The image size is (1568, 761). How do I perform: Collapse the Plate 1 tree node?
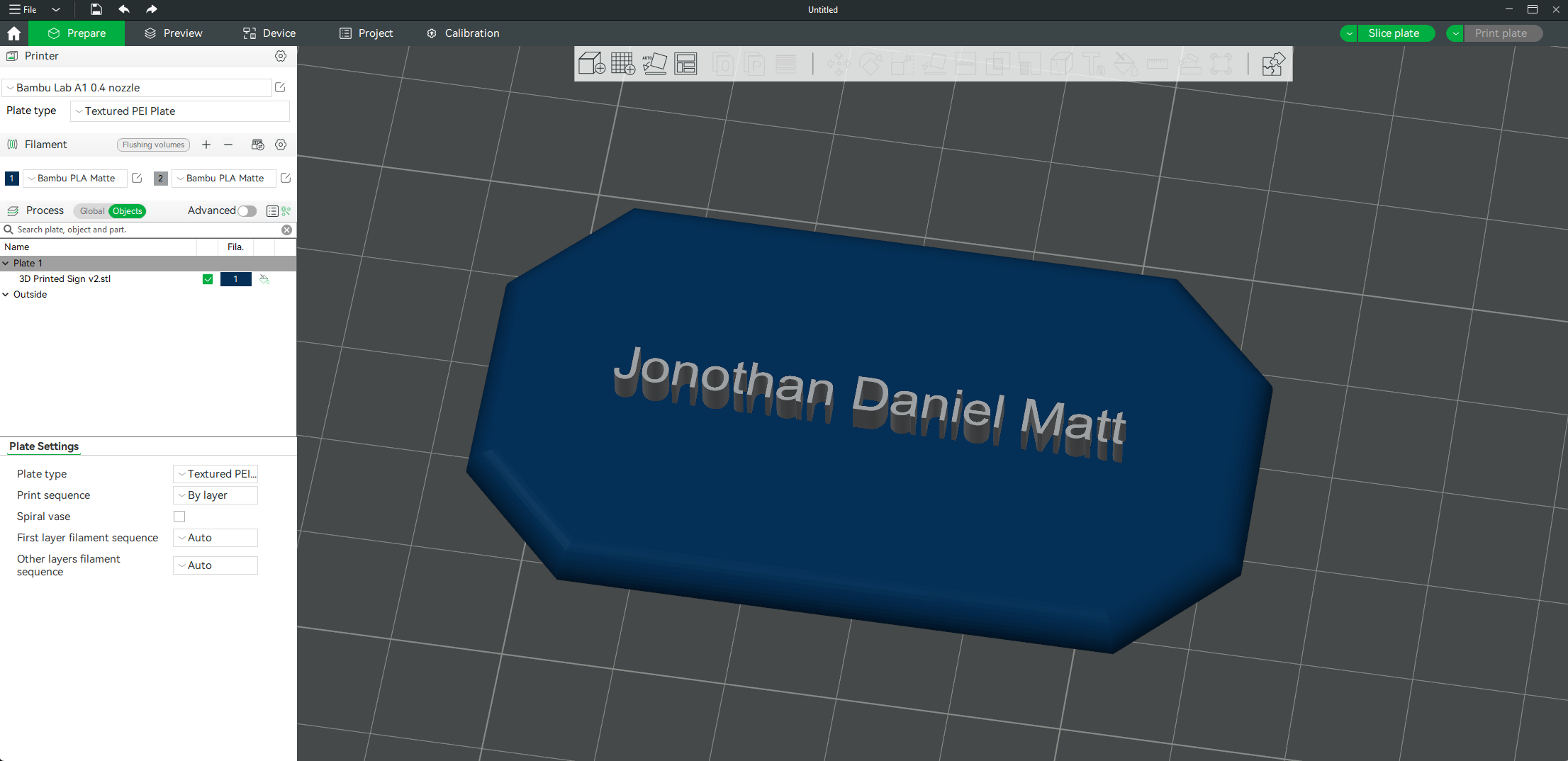6,263
